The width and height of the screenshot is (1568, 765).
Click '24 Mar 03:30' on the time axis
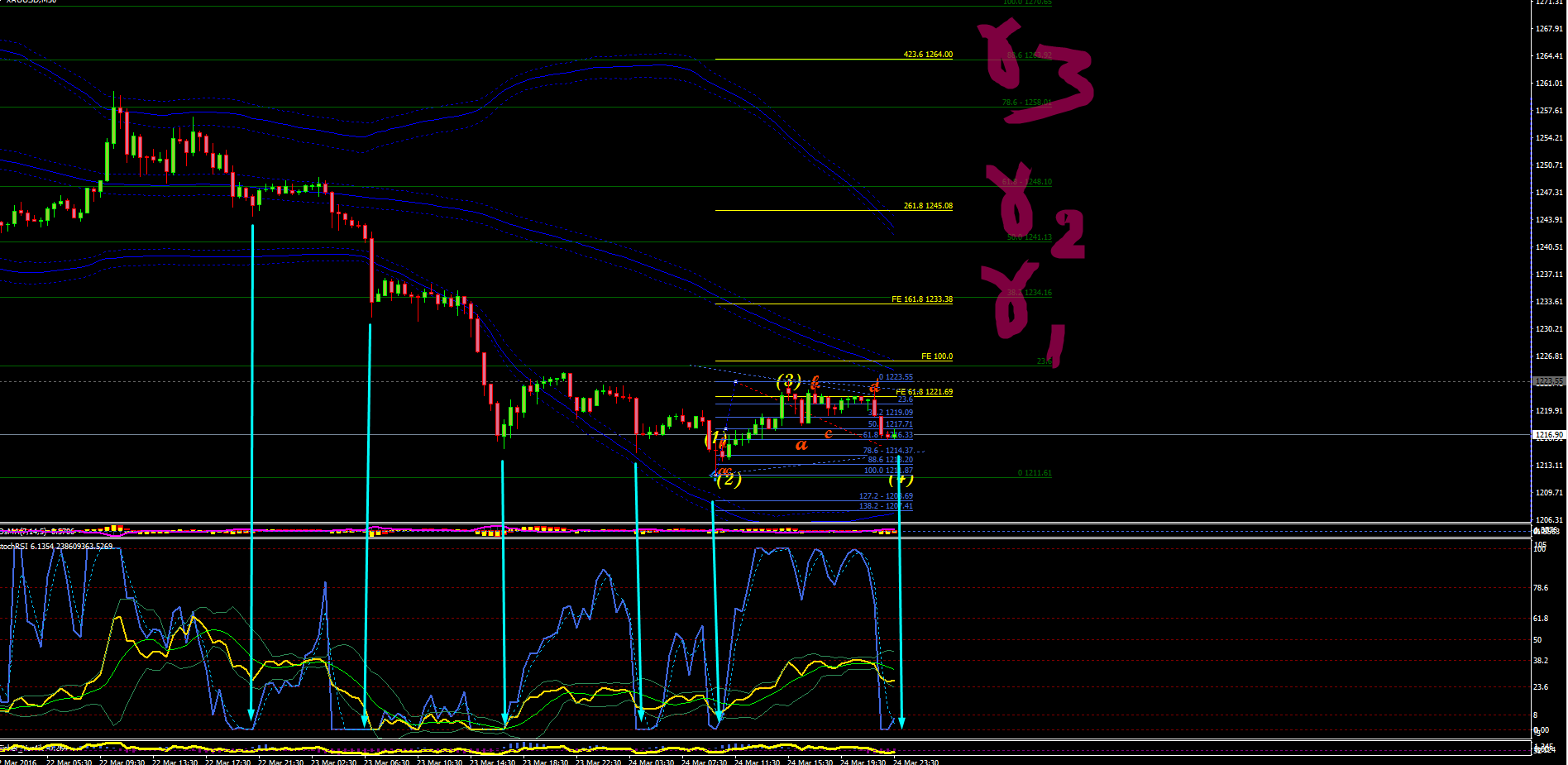(652, 762)
